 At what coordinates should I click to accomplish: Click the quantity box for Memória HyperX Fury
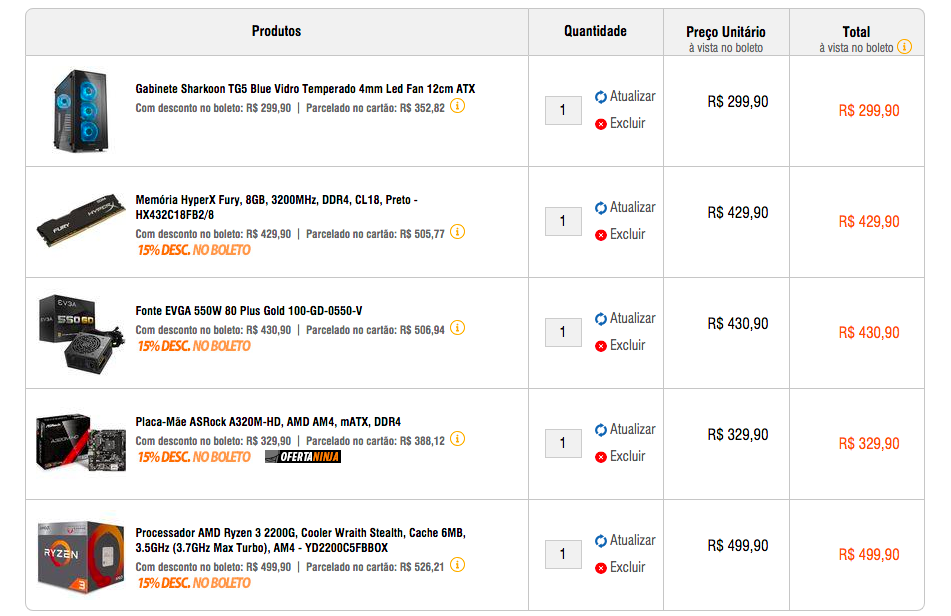(563, 221)
